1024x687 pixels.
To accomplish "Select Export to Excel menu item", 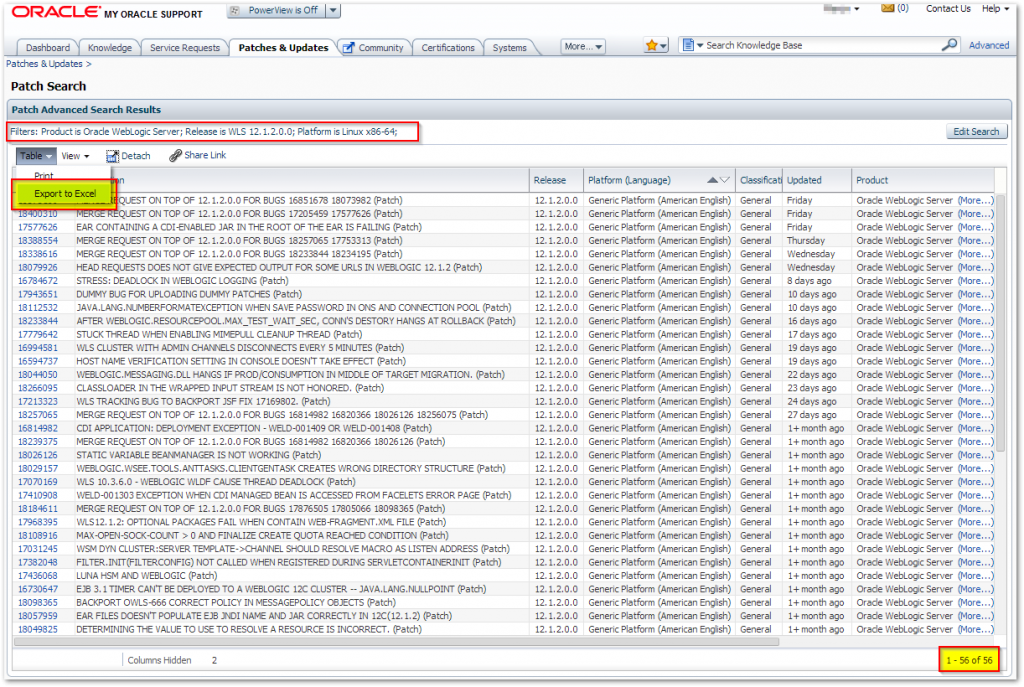I will [x=65, y=193].
